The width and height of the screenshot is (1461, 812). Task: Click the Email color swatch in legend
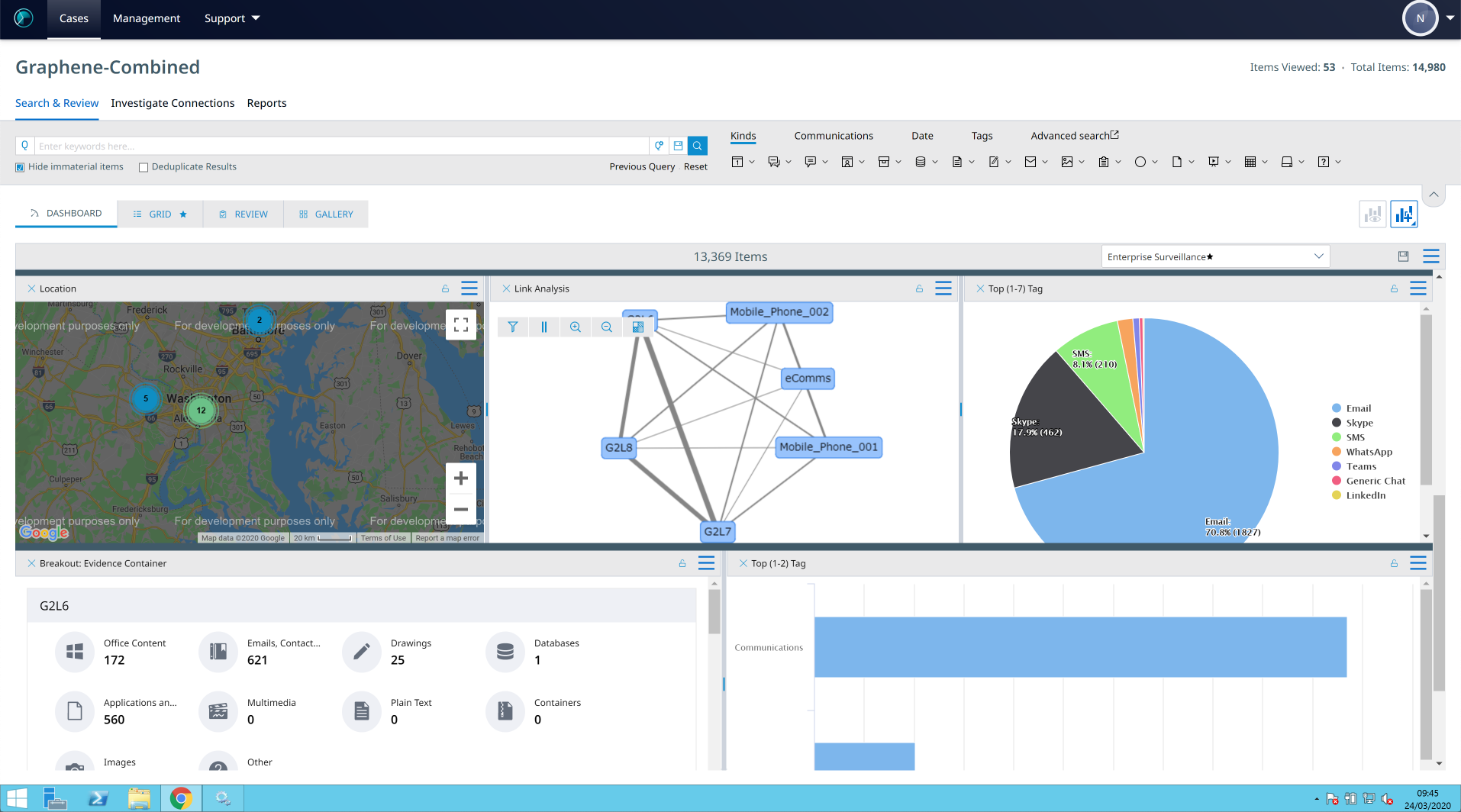pos(1337,408)
